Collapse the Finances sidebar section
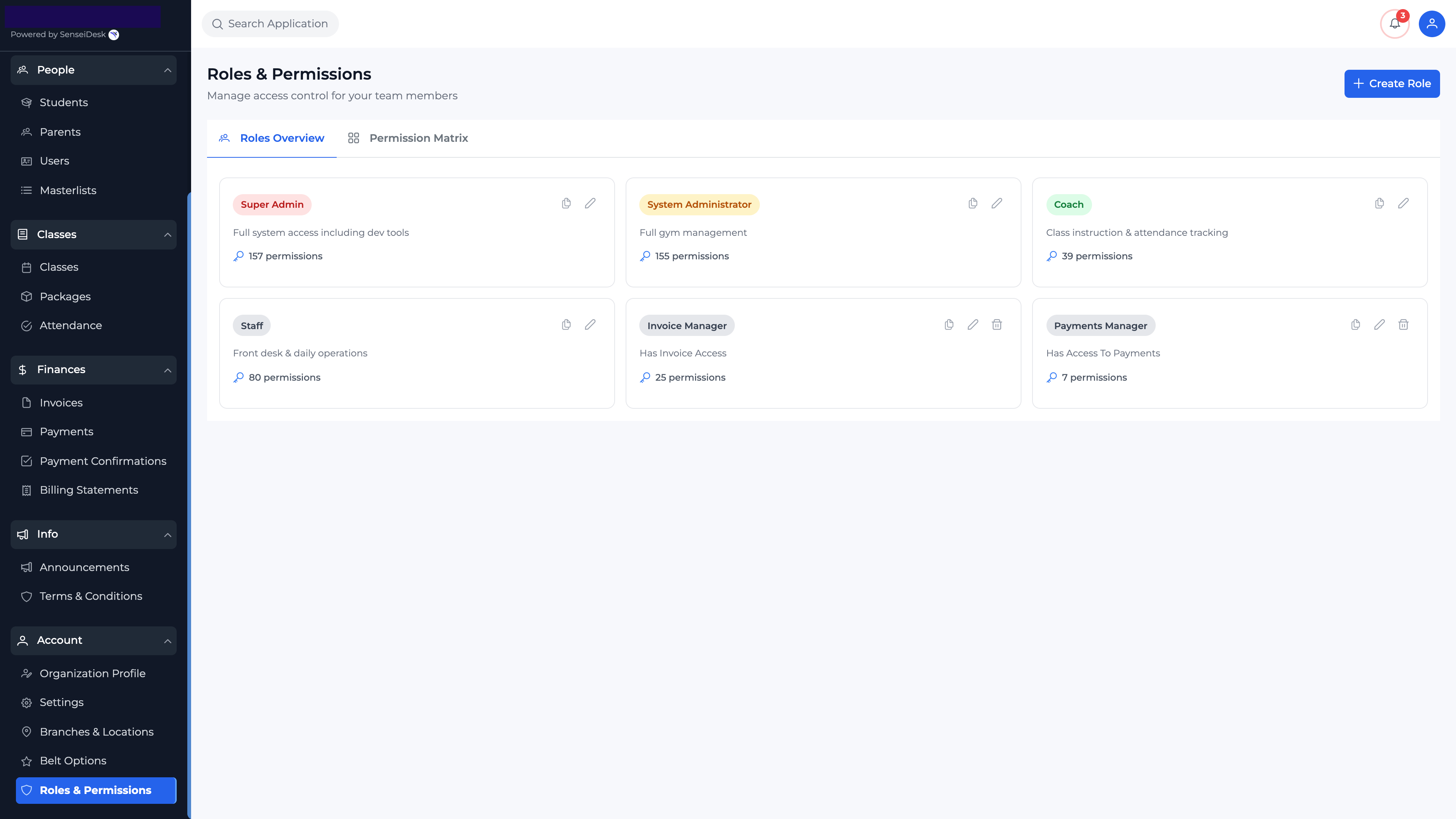Screen dimensions: 1456x819 pos(167,370)
